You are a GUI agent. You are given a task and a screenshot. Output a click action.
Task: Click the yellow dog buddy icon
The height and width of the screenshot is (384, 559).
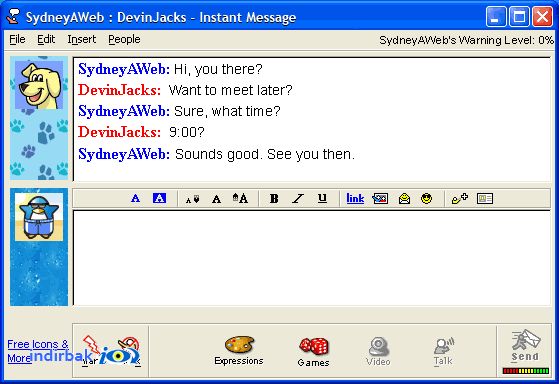[x=39, y=85]
